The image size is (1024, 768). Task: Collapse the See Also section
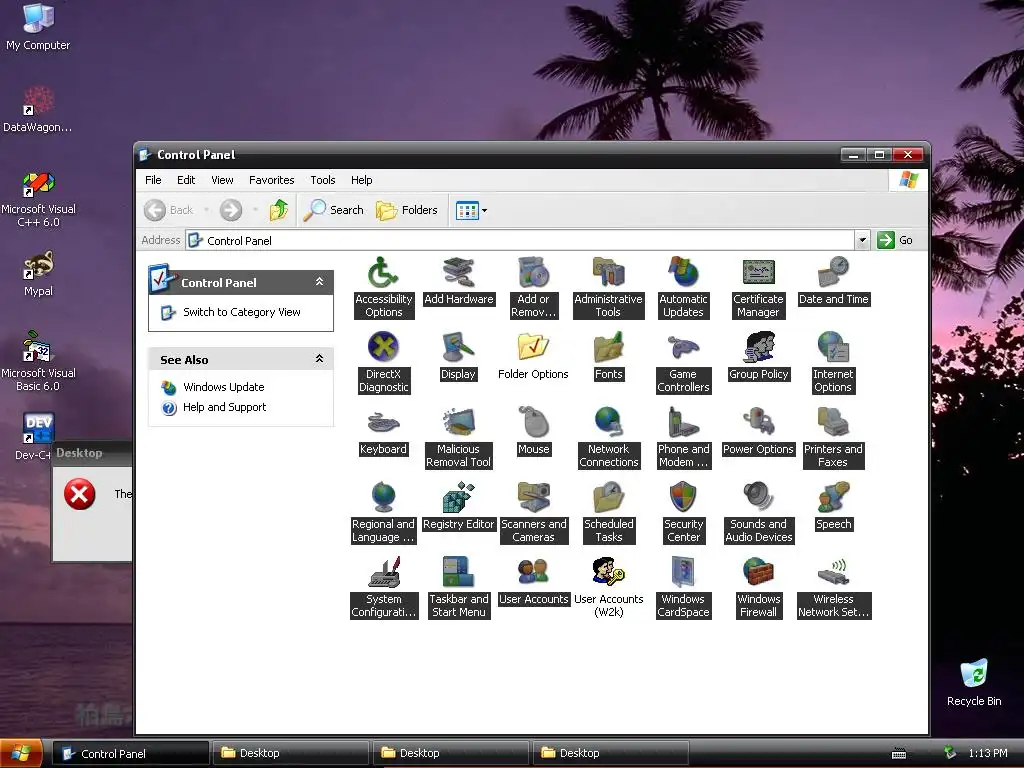pyautogui.click(x=319, y=359)
